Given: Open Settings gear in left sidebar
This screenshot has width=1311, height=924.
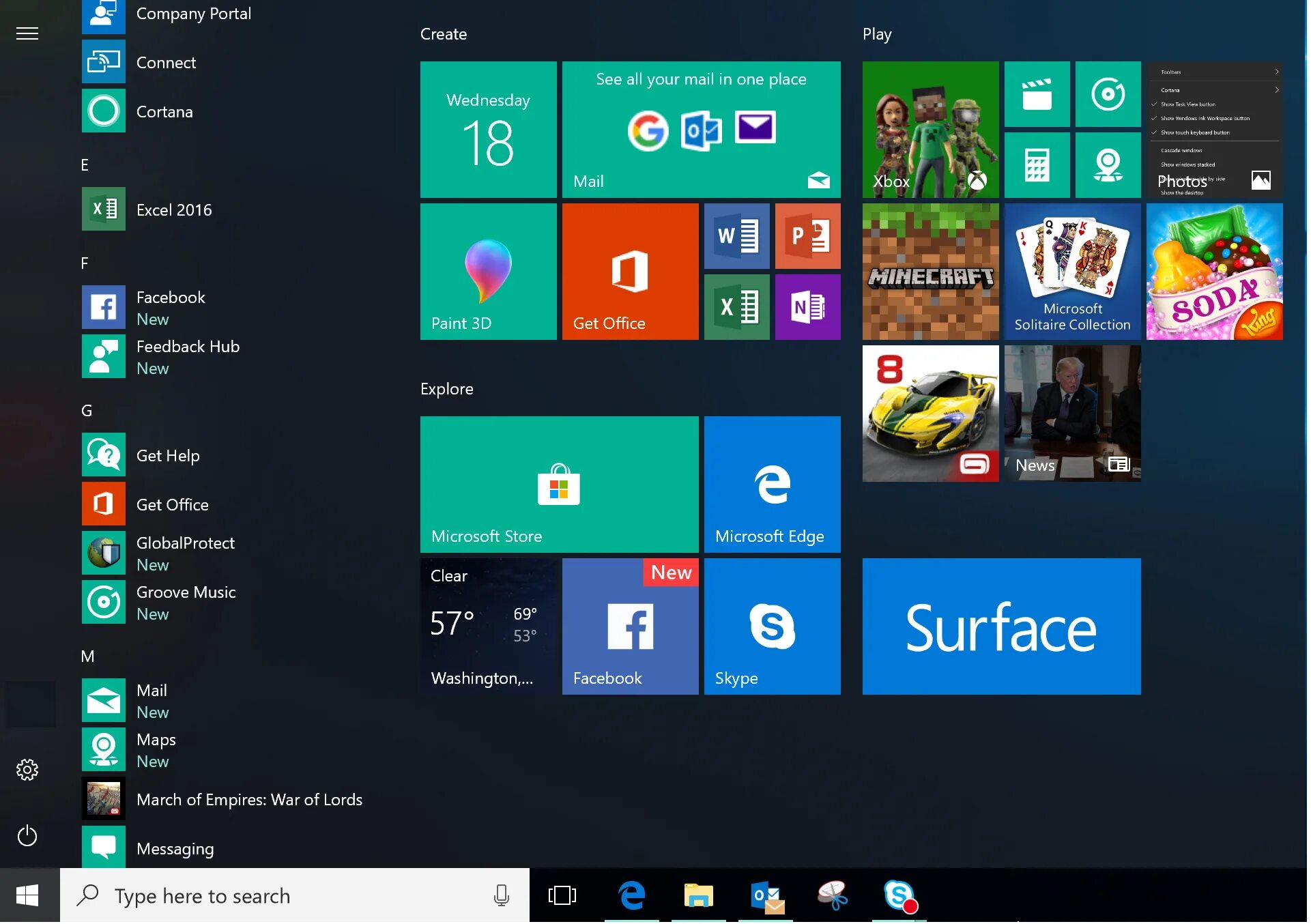Looking at the screenshot, I should pos(27,770).
